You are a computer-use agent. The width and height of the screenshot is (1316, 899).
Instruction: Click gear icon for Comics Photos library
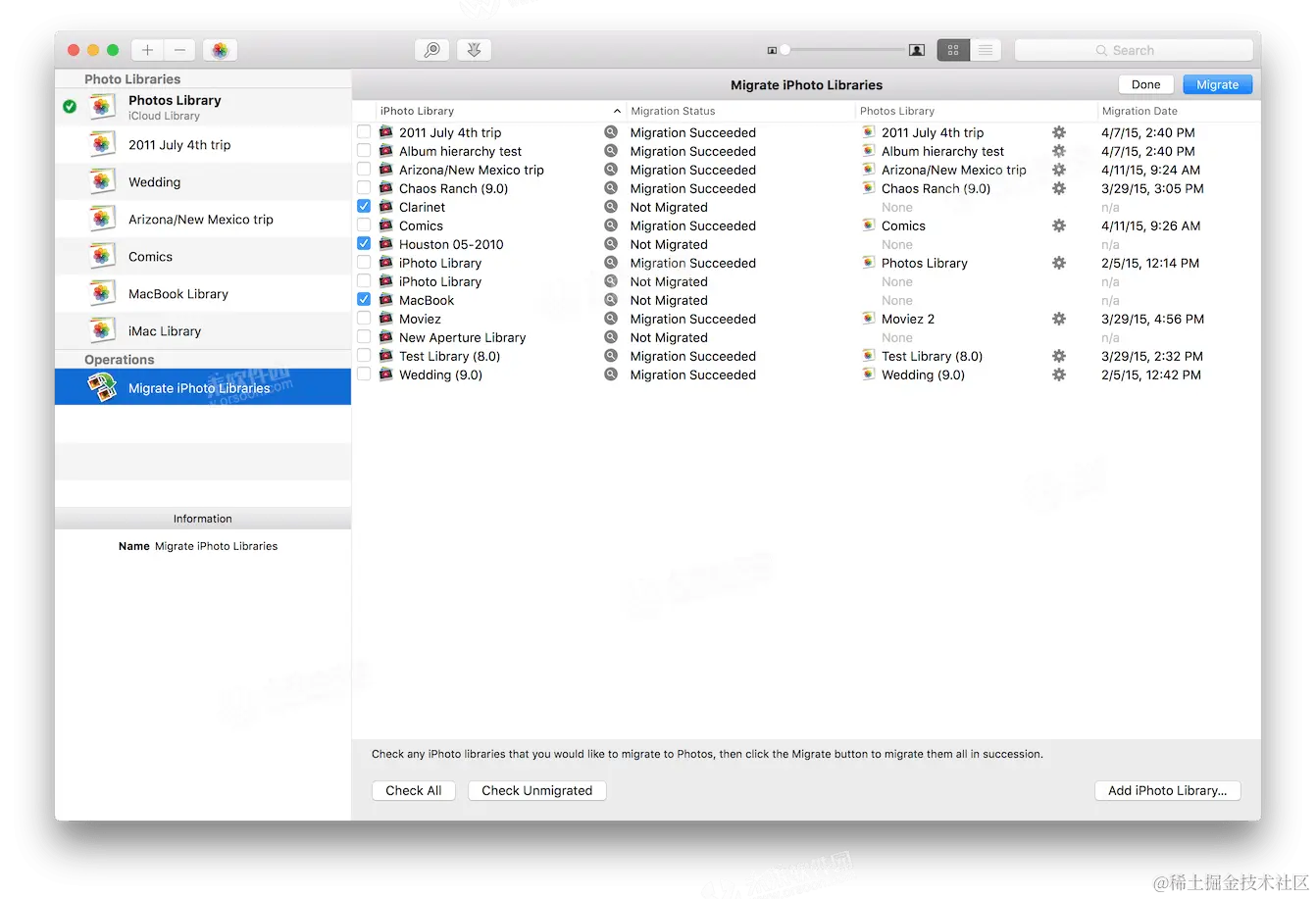point(1059,225)
